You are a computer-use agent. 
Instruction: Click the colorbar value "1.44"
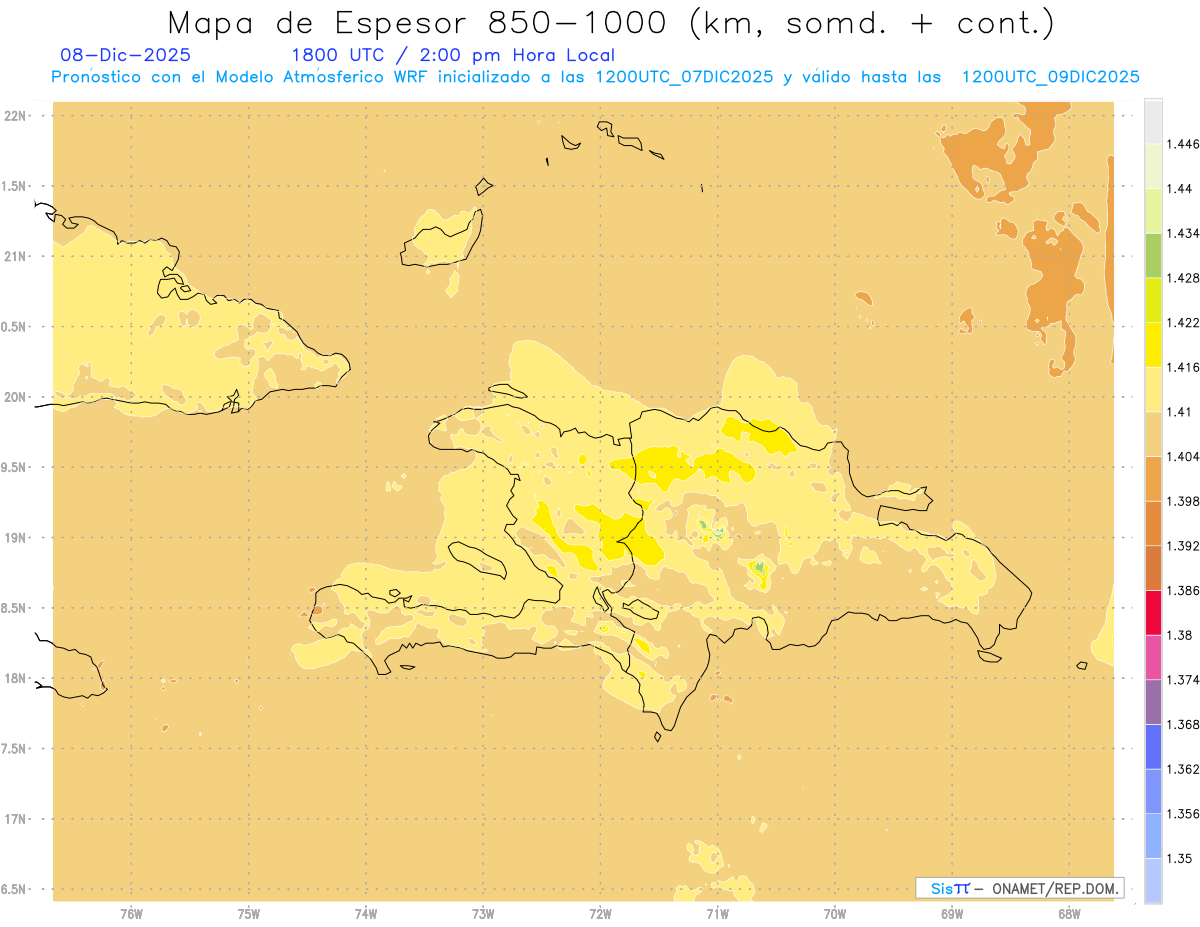[1179, 188]
